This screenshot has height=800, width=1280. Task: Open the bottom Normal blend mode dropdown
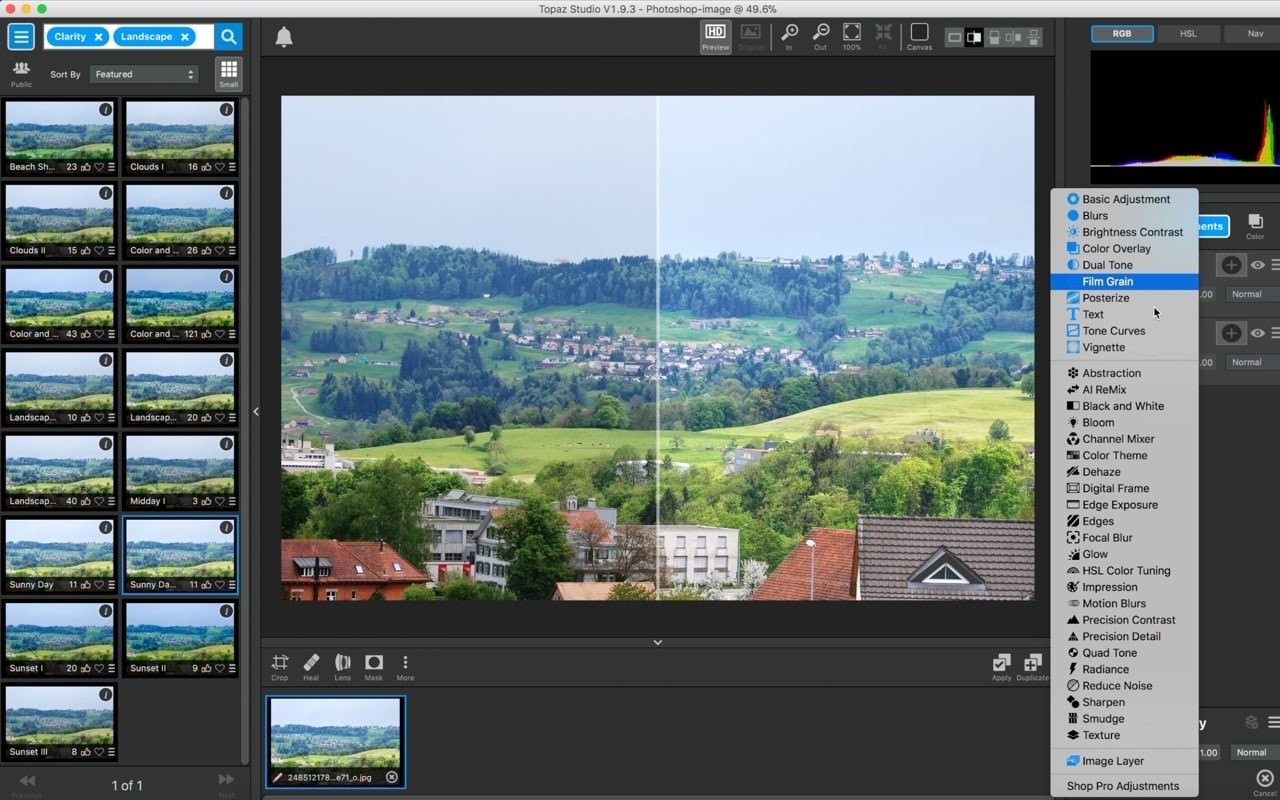click(x=1254, y=752)
